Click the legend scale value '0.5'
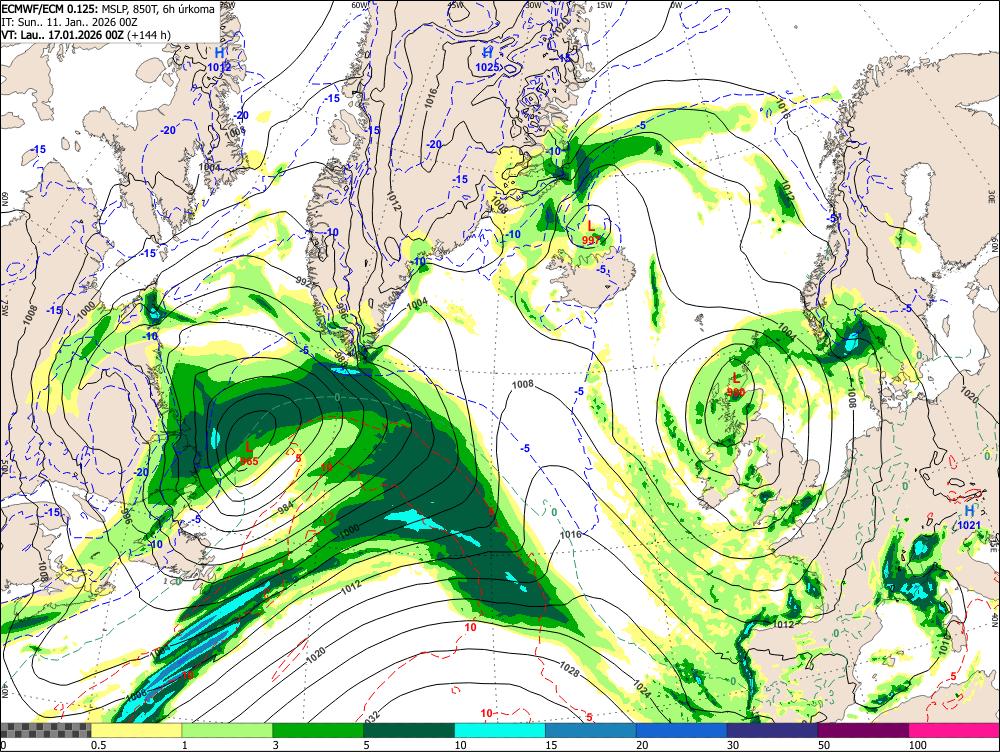The height and width of the screenshot is (752, 1000). click(x=98, y=745)
